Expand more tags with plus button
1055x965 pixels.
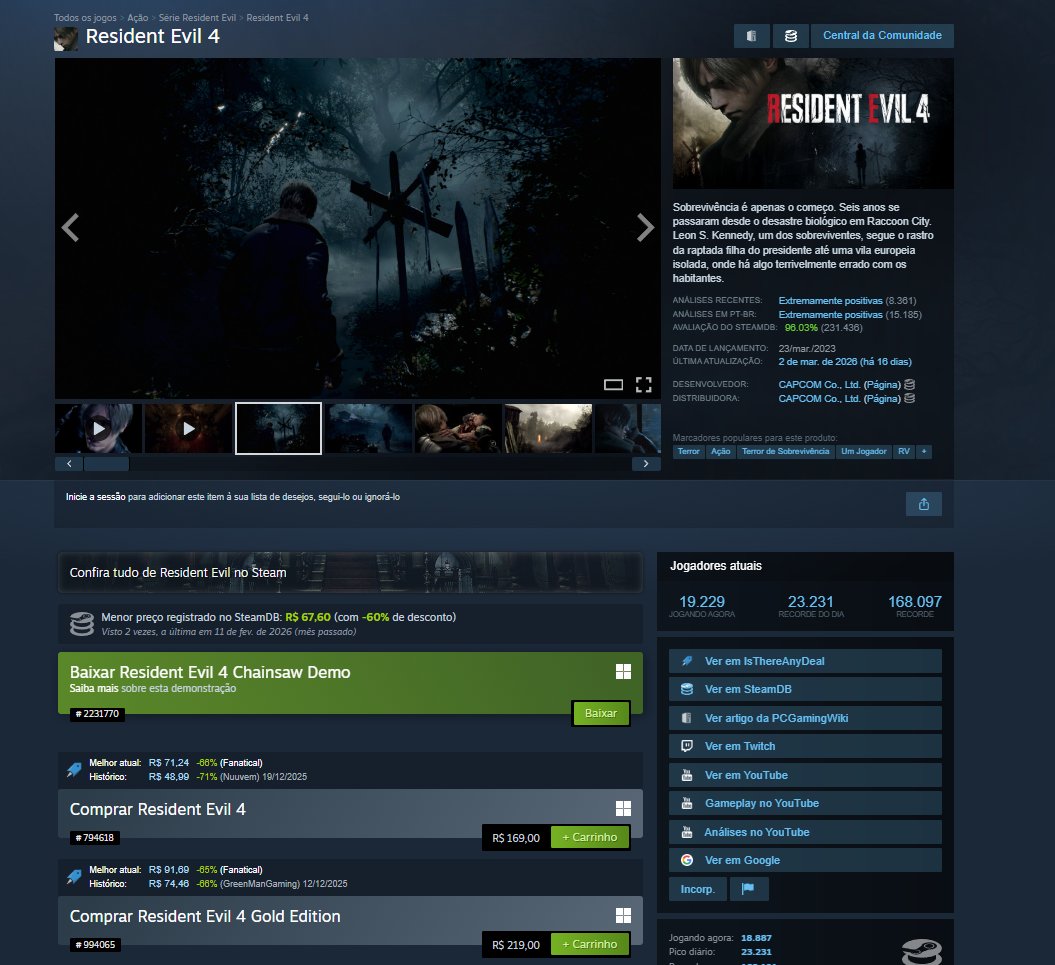(x=924, y=452)
